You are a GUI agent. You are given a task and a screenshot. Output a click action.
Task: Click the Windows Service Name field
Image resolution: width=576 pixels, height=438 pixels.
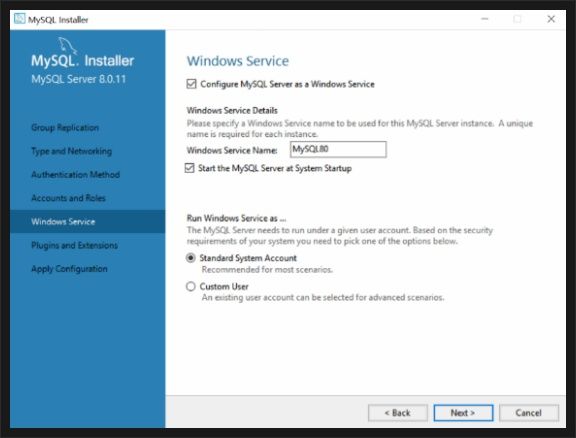[x=338, y=149]
